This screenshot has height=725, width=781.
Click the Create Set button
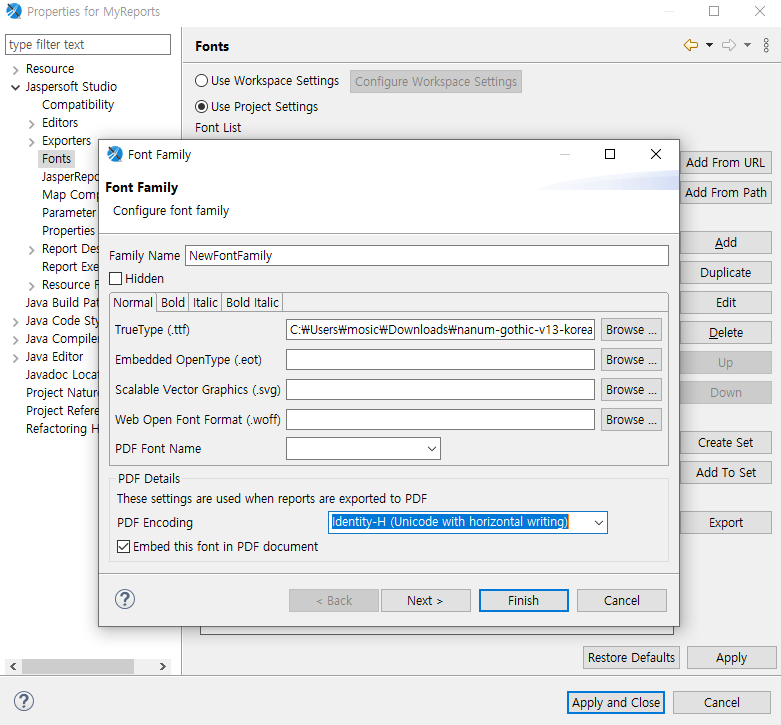pyautogui.click(x=726, y=442)
